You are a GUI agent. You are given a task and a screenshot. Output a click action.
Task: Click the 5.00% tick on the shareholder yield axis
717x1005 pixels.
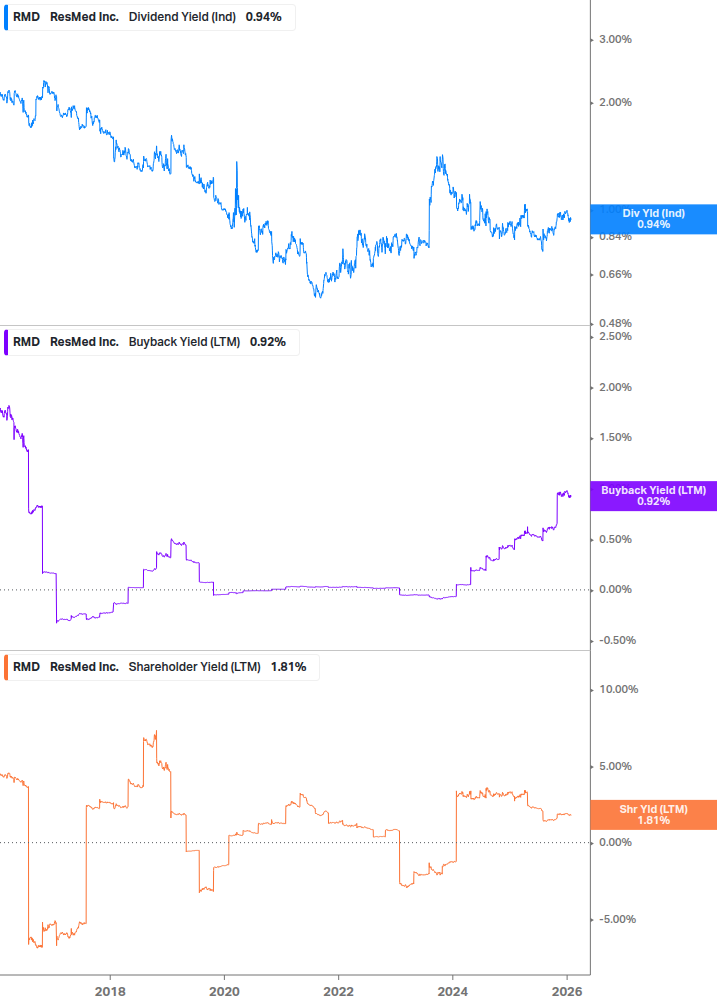[x=615, y=766]
